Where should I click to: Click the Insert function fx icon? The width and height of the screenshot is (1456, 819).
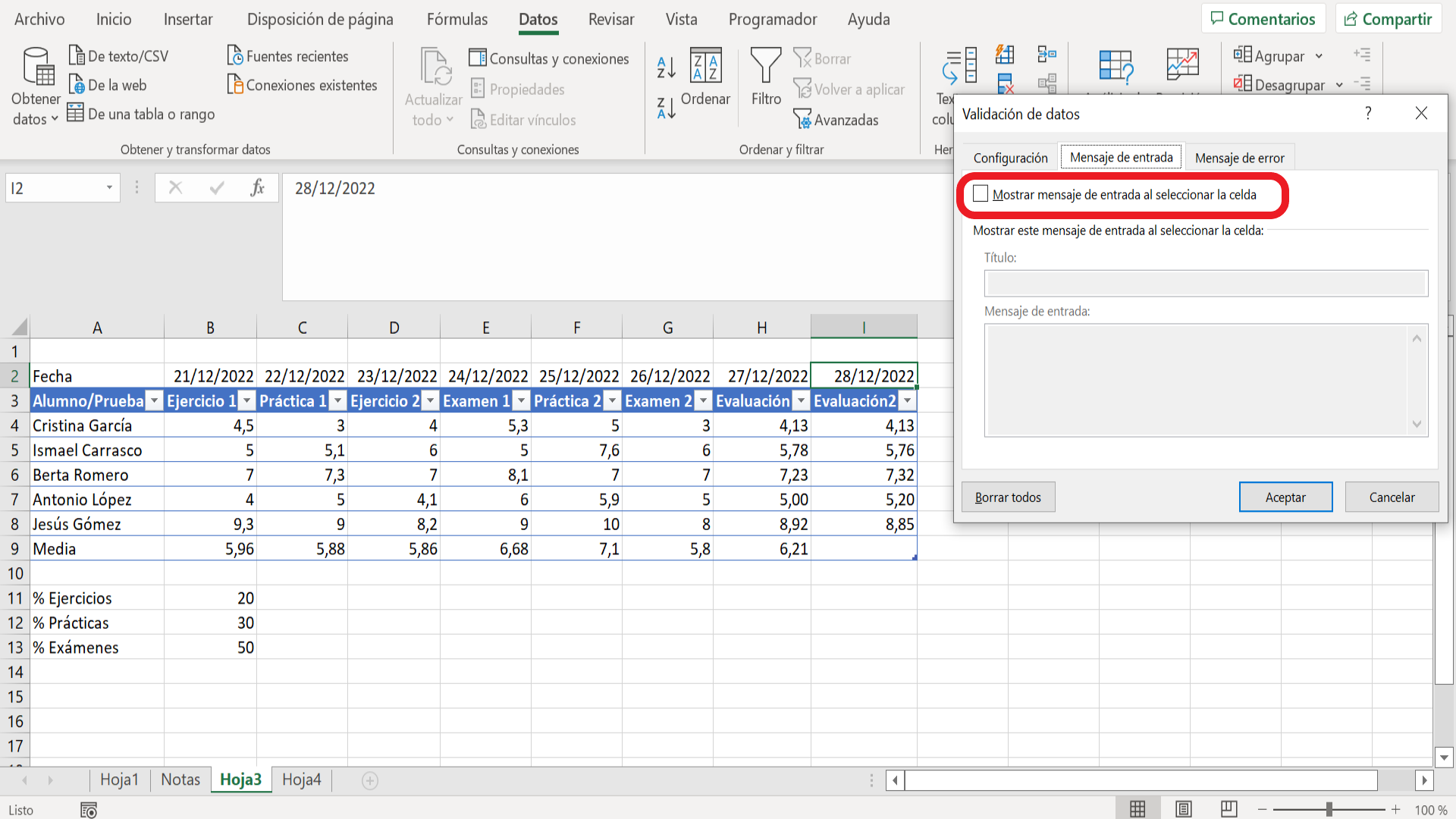[257, 187]
